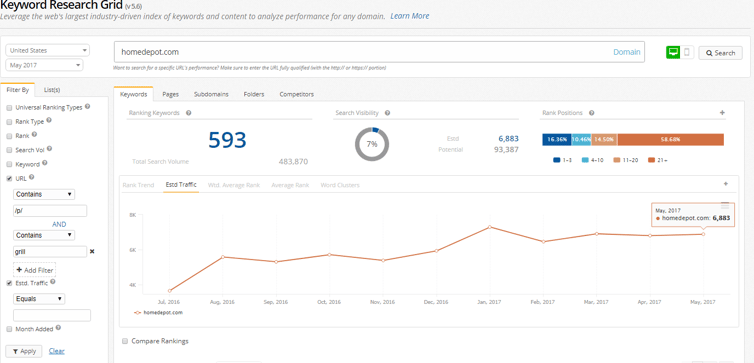754x363 pixels.
Task: Toggle the 1-3 legend swatch
Action: click(557, 160)
